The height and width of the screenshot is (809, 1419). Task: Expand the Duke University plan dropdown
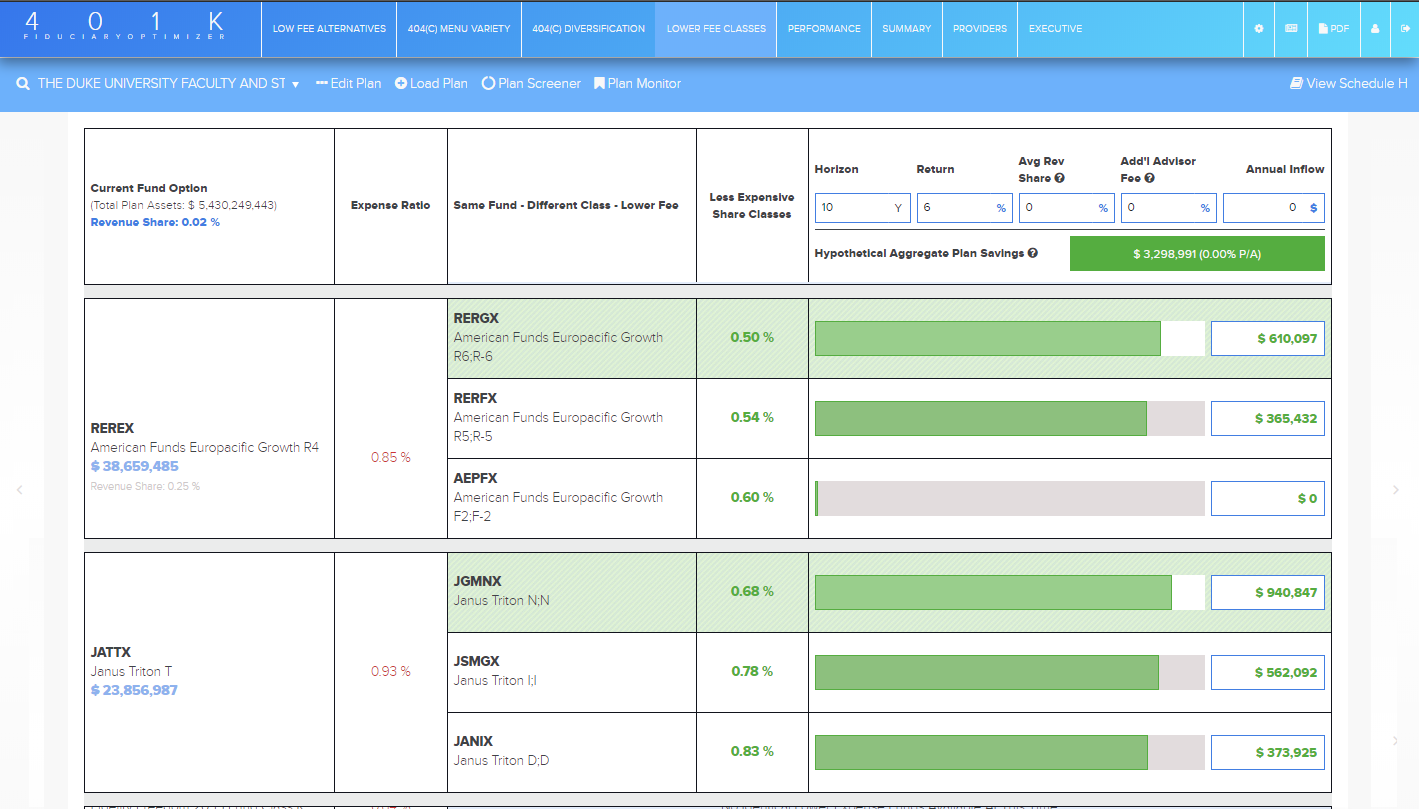[x=295, y=85]
